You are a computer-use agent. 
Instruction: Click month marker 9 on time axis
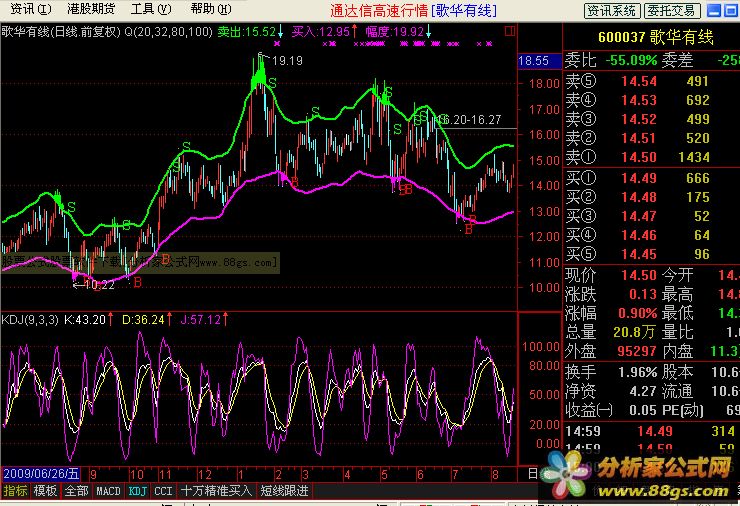point(93,474)
